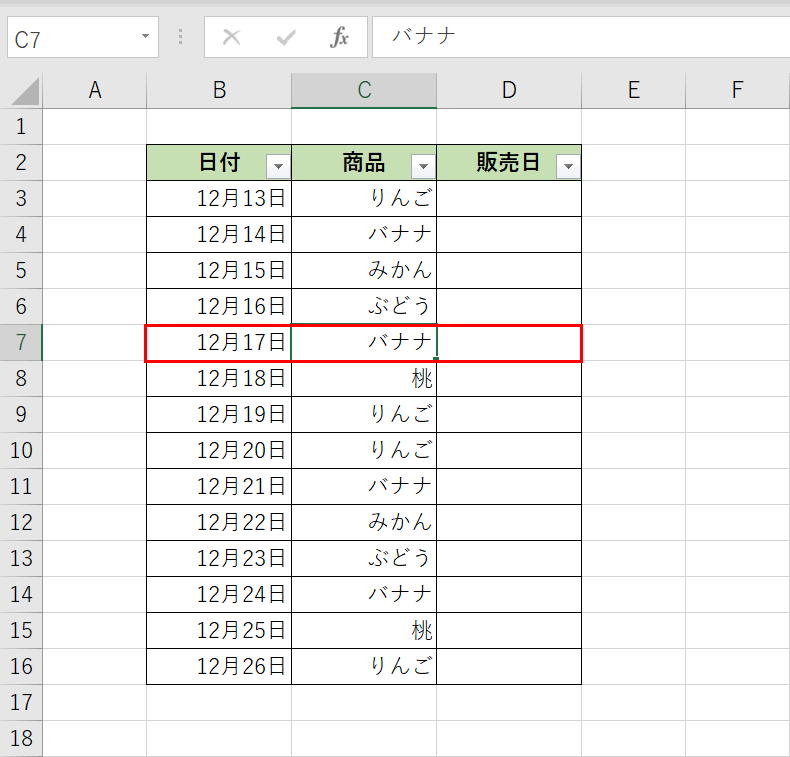Click the formula bar resize handle dots
The height and width of the screenshot is (757, 790).
click(180, 37)
